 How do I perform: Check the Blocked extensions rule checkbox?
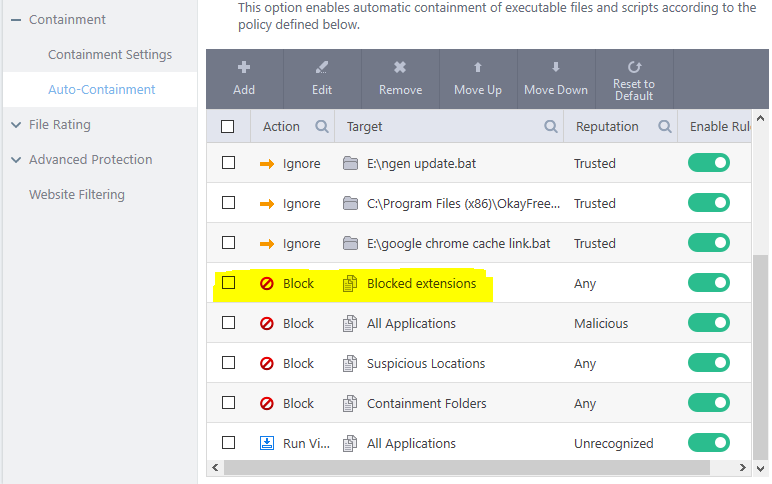click(228, 283)
